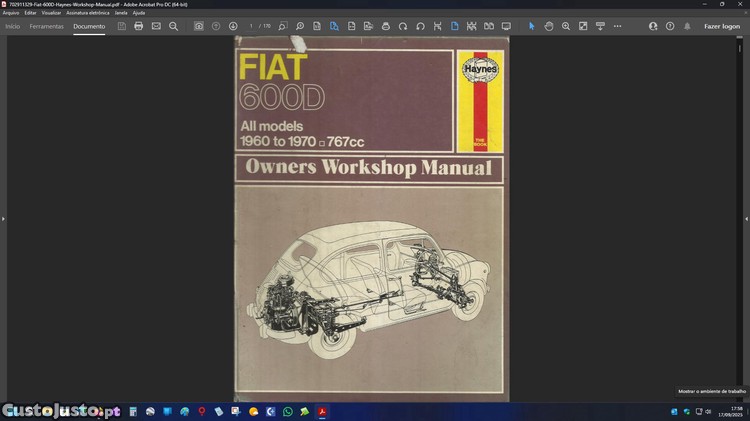The image size is (750, 421).
Task: Expand the left navigation pane arrow
Action: [3, 218]
